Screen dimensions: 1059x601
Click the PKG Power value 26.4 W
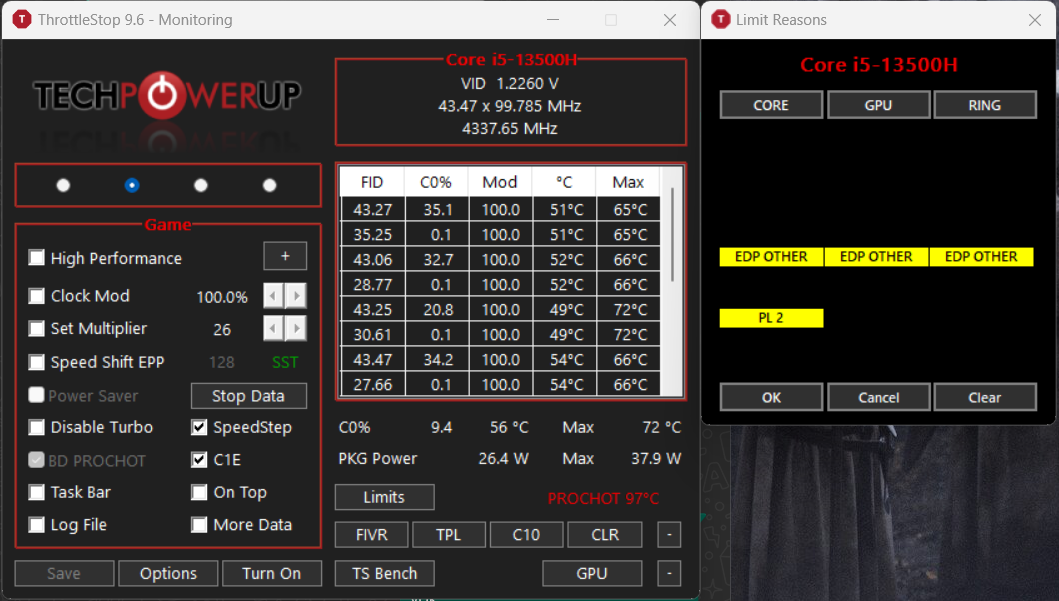(503, 459)
